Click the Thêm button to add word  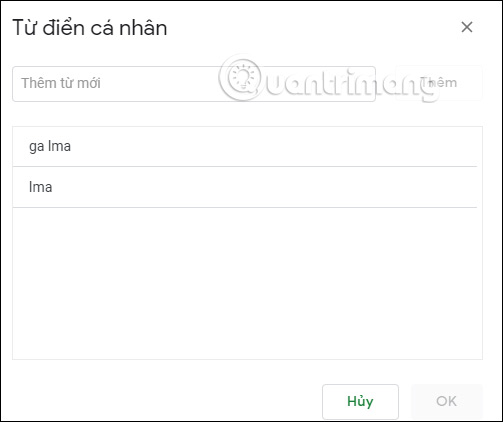(439, 83)
